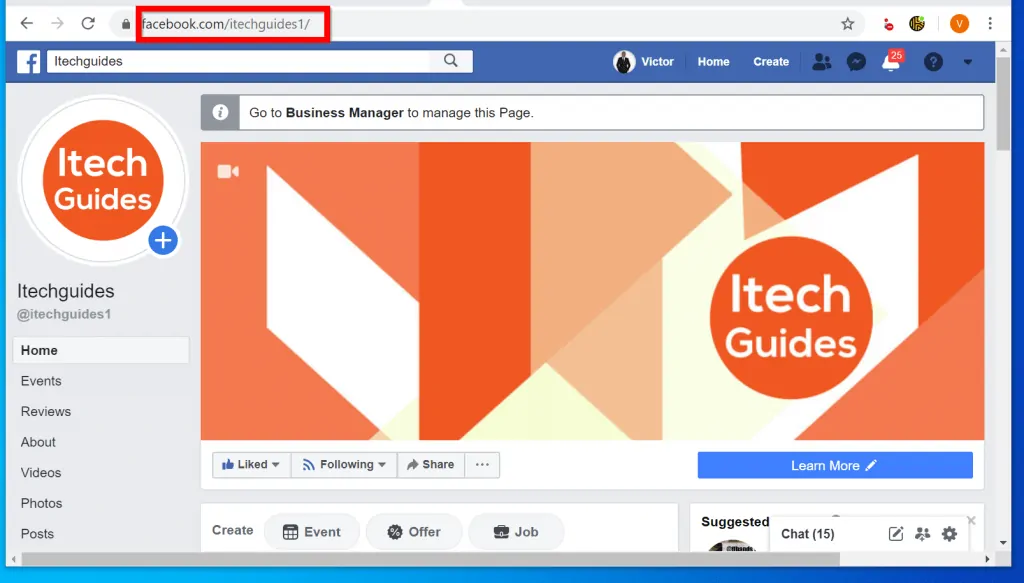The image size is (1024, 583).
Task: Click the Business Manager link in notice
Action: click(344, 113)
